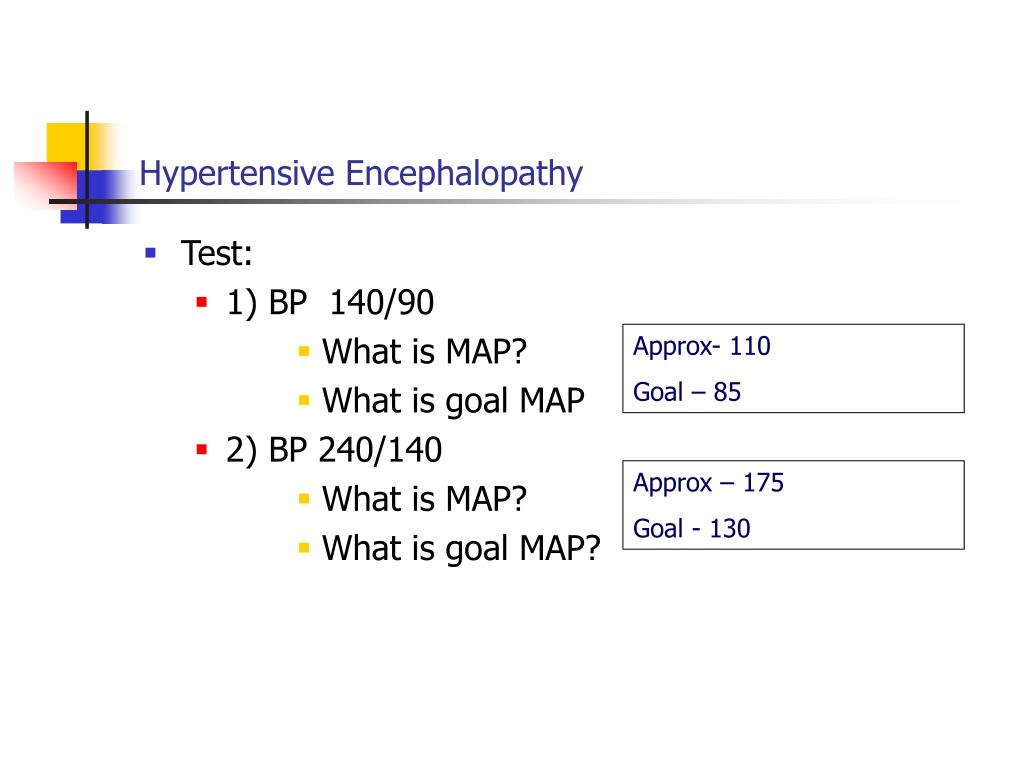This screenshot has width=1024, height=768.
Task: Select yellow bullet beside What is goal MAP
Action: click(x=304, y=400)
